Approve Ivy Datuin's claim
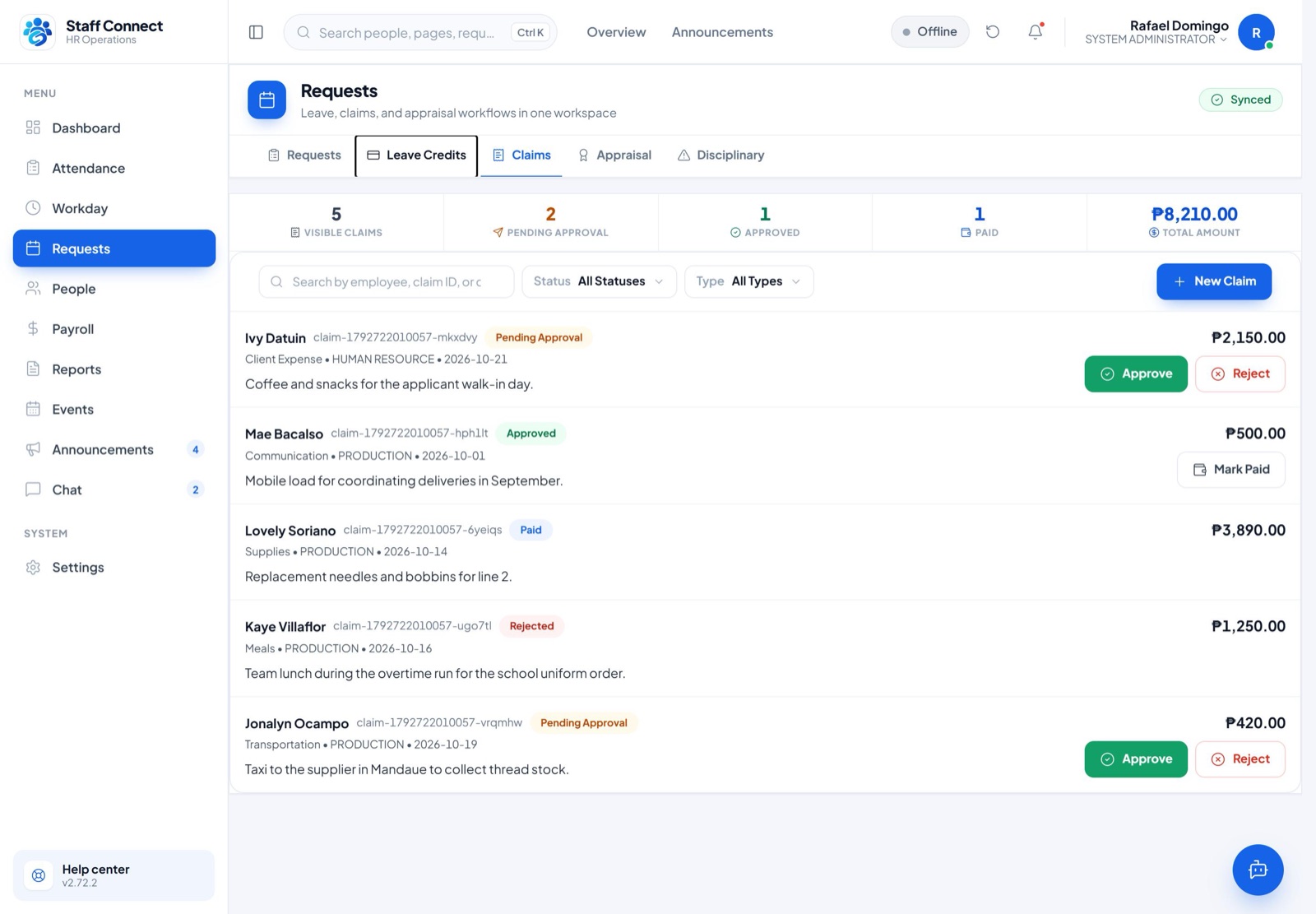Viewport: 1316px width, 914px height. [x=1136, y=373]
